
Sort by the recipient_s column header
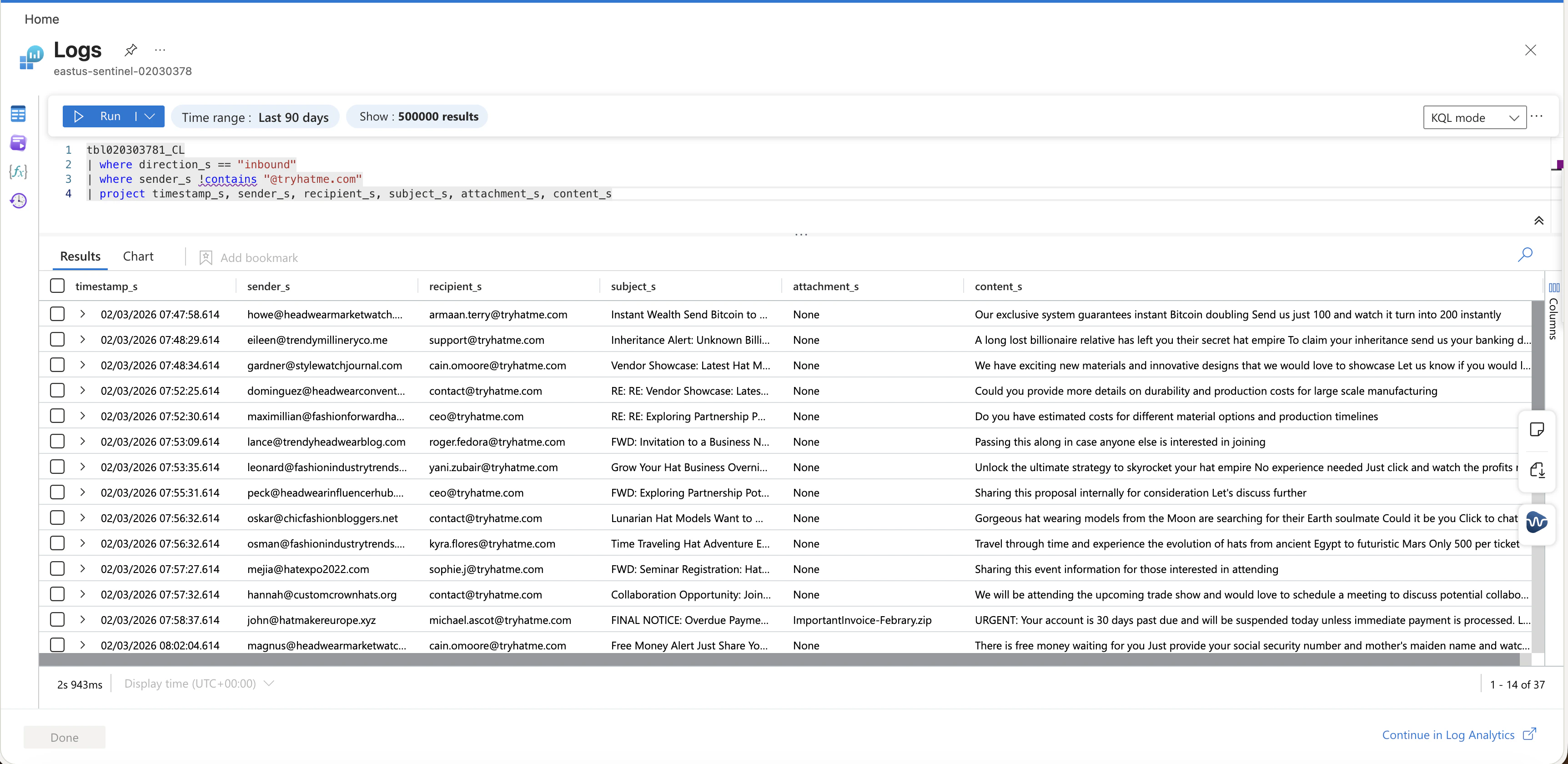tap(455, 286)
